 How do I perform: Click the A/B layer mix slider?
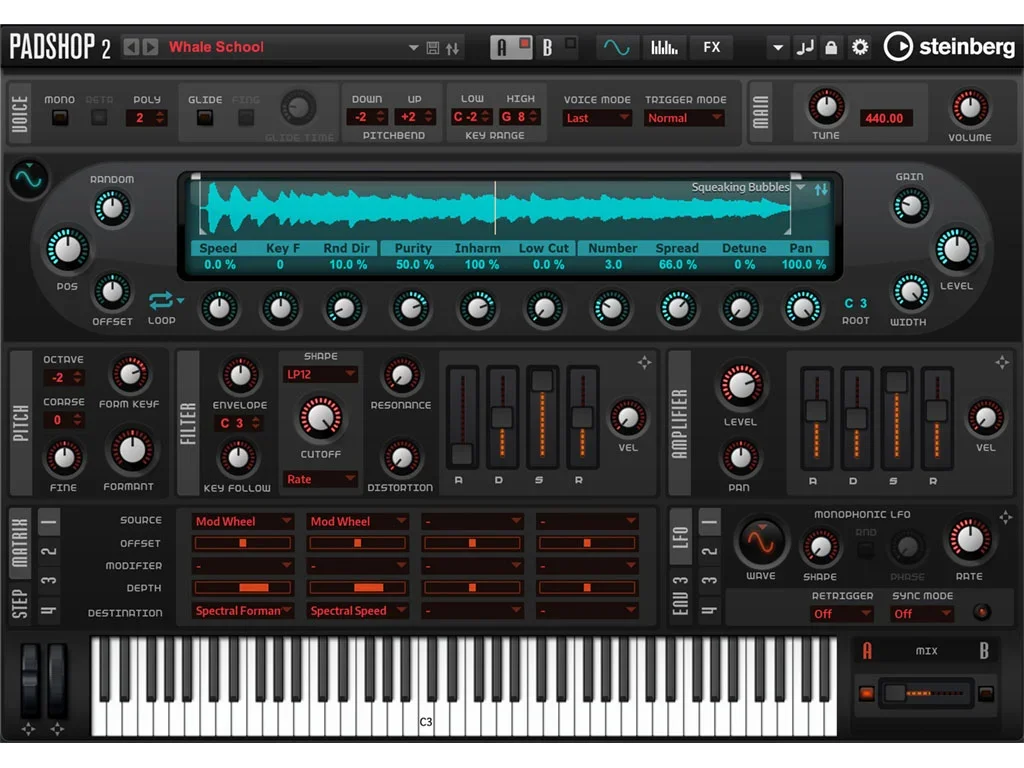coord(925,693)
